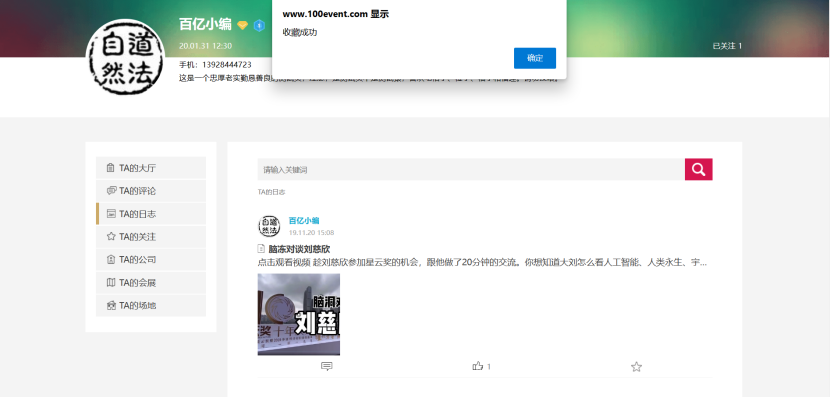Open TA的会展 sidebar item
The image size is (830, 398).
coord(151,283)
